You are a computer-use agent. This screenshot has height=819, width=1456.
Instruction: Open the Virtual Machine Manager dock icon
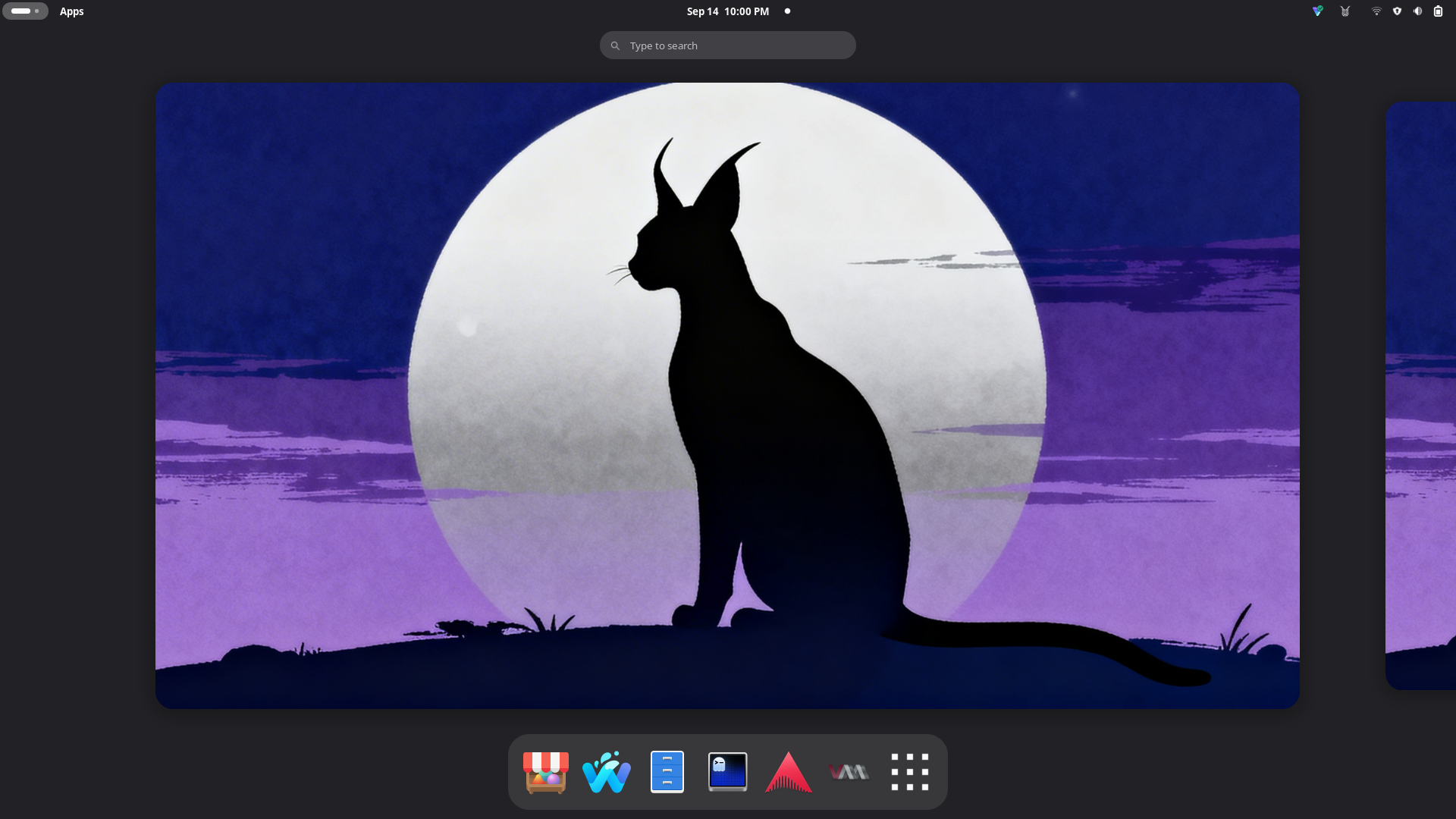coord(849,772)
